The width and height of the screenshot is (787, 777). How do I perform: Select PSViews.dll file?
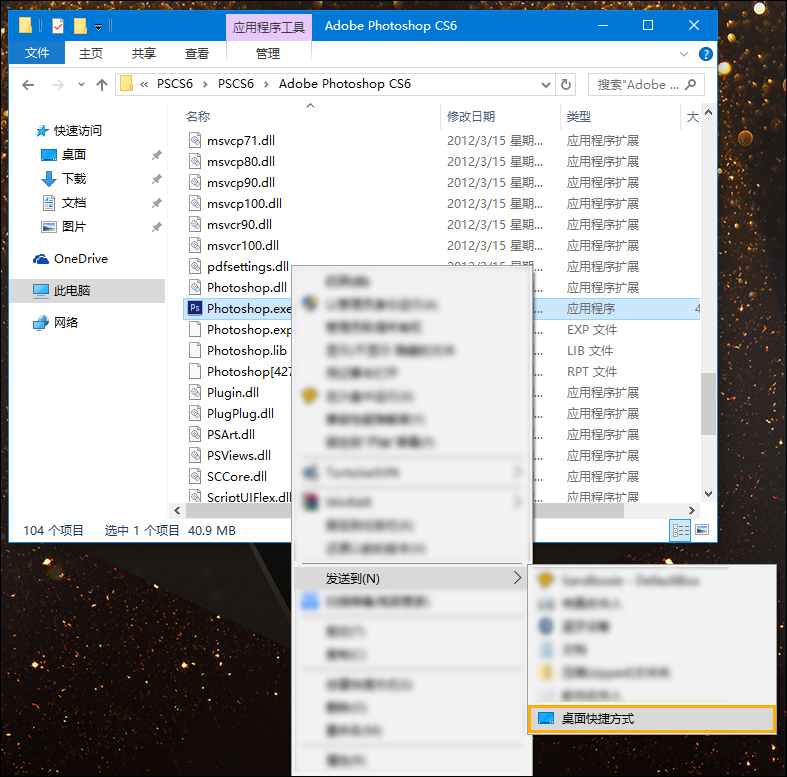pyautogui.click(x=239, y=456)
